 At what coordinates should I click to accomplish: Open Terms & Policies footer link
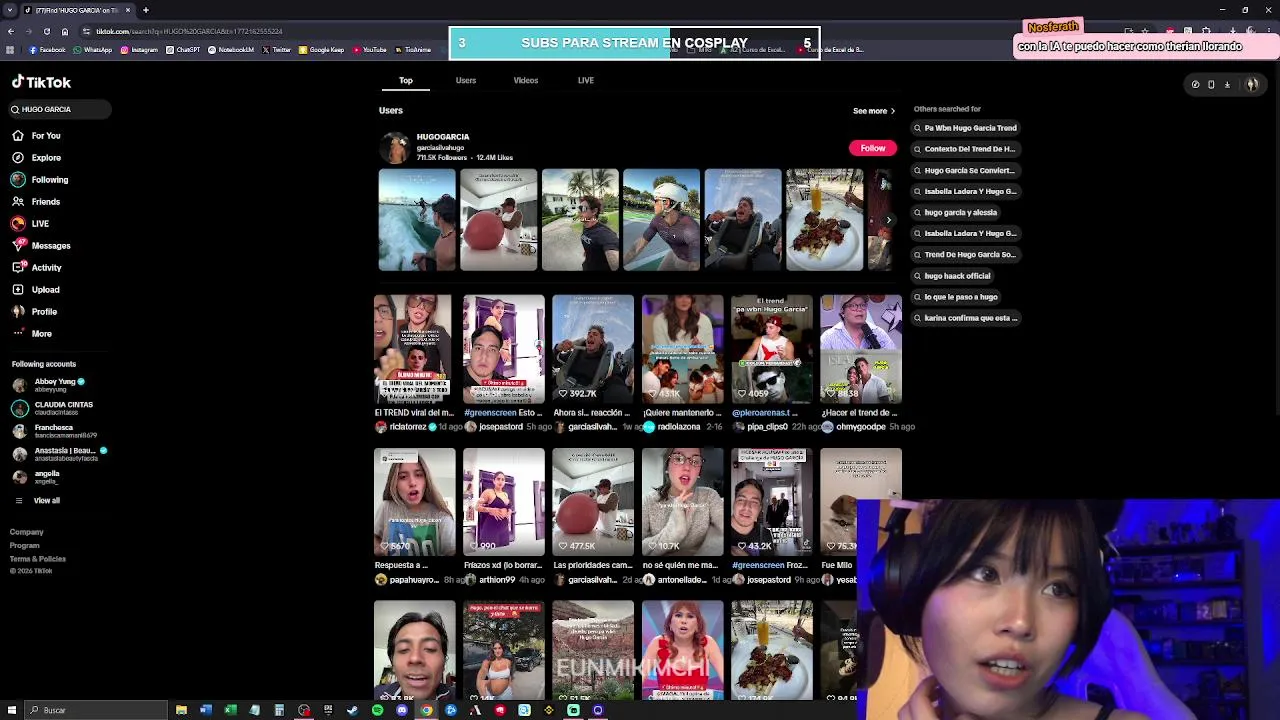(38, 559)
